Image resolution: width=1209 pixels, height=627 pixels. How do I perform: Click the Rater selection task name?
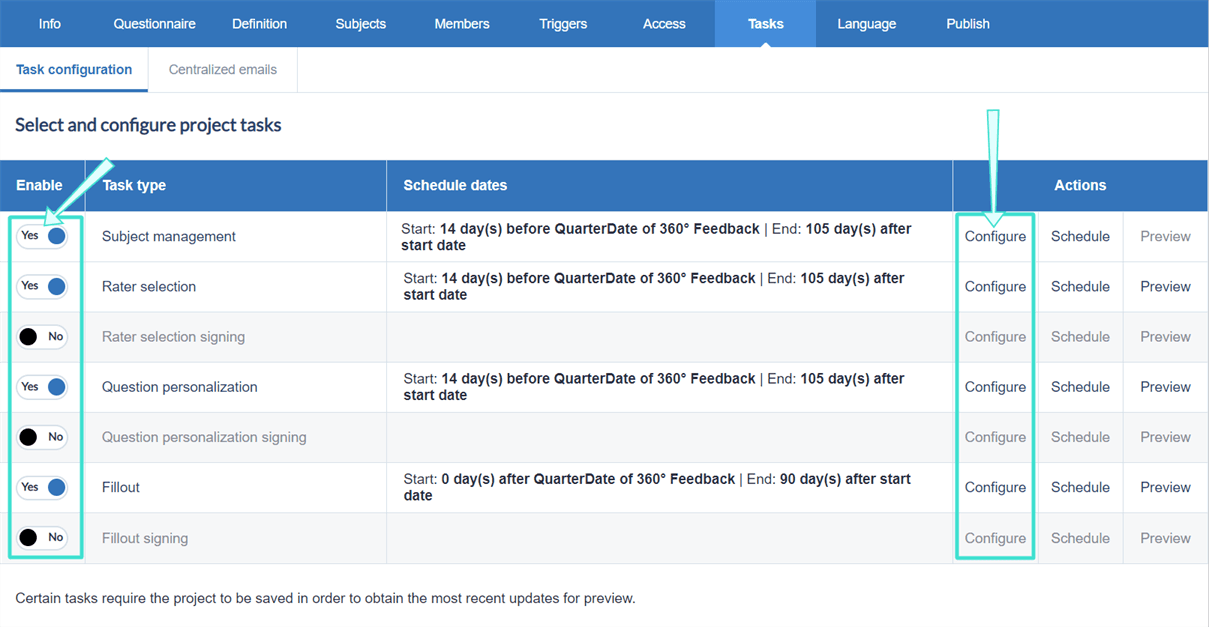click(149, 286)
